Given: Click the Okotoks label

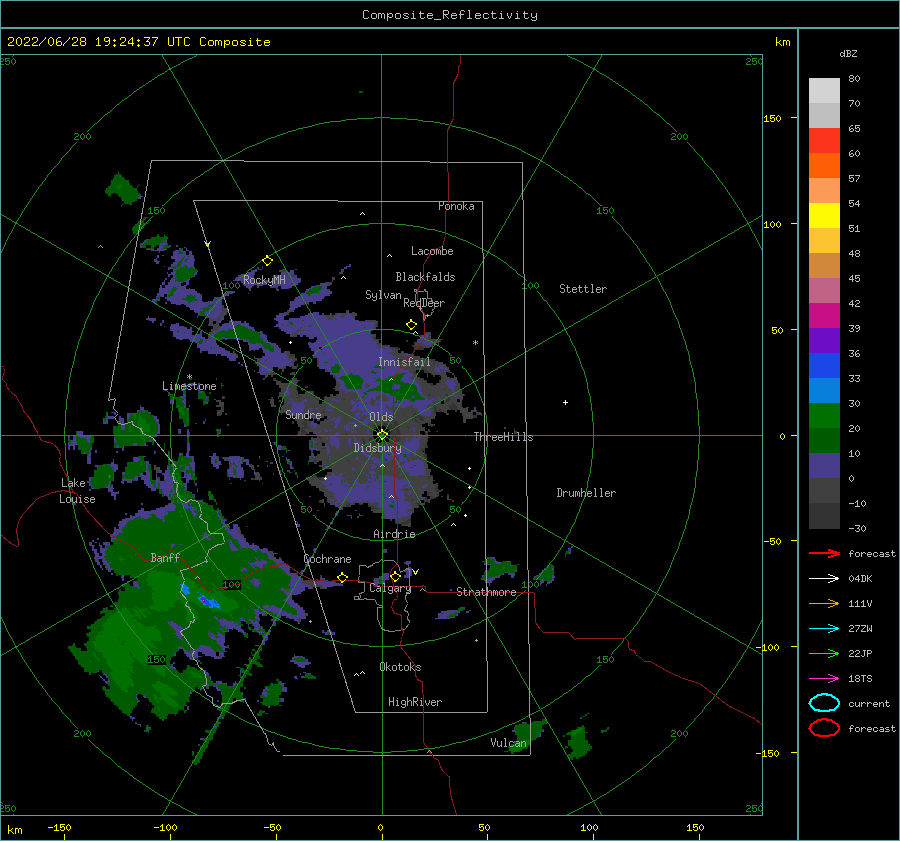Looking at the screenshot, I should (400, 667).
